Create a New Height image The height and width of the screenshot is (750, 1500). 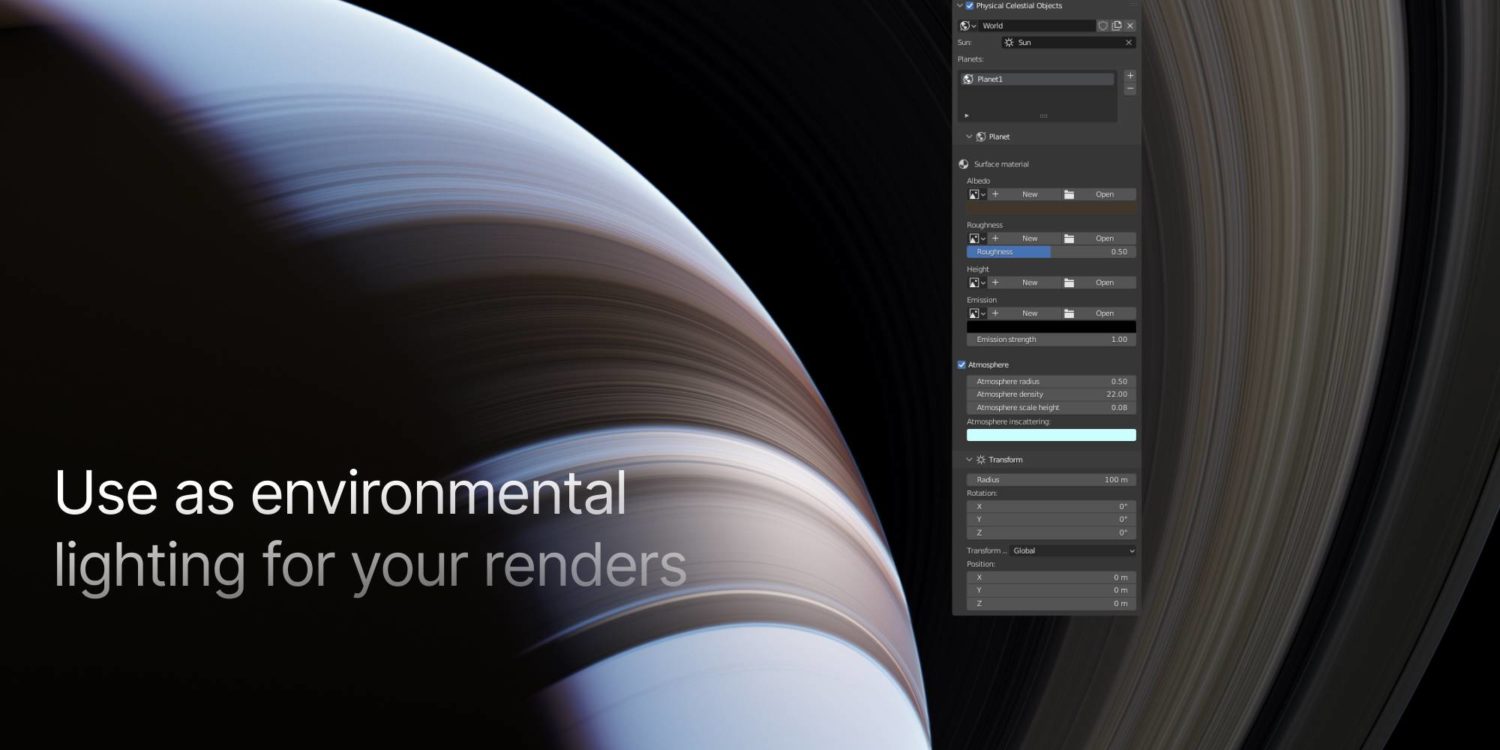(1024, 282)
